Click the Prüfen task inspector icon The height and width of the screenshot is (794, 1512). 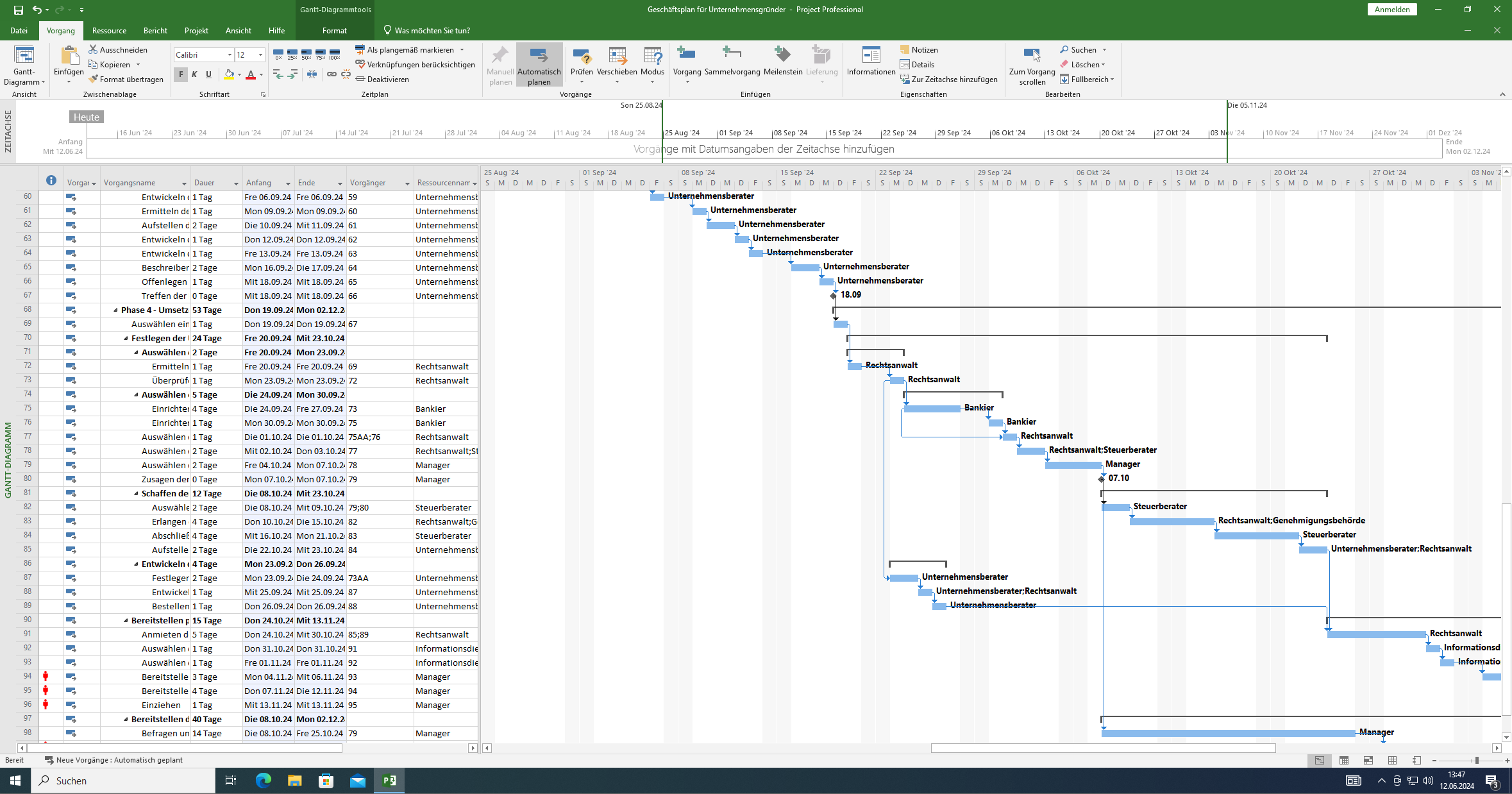(x=582, y=58)
